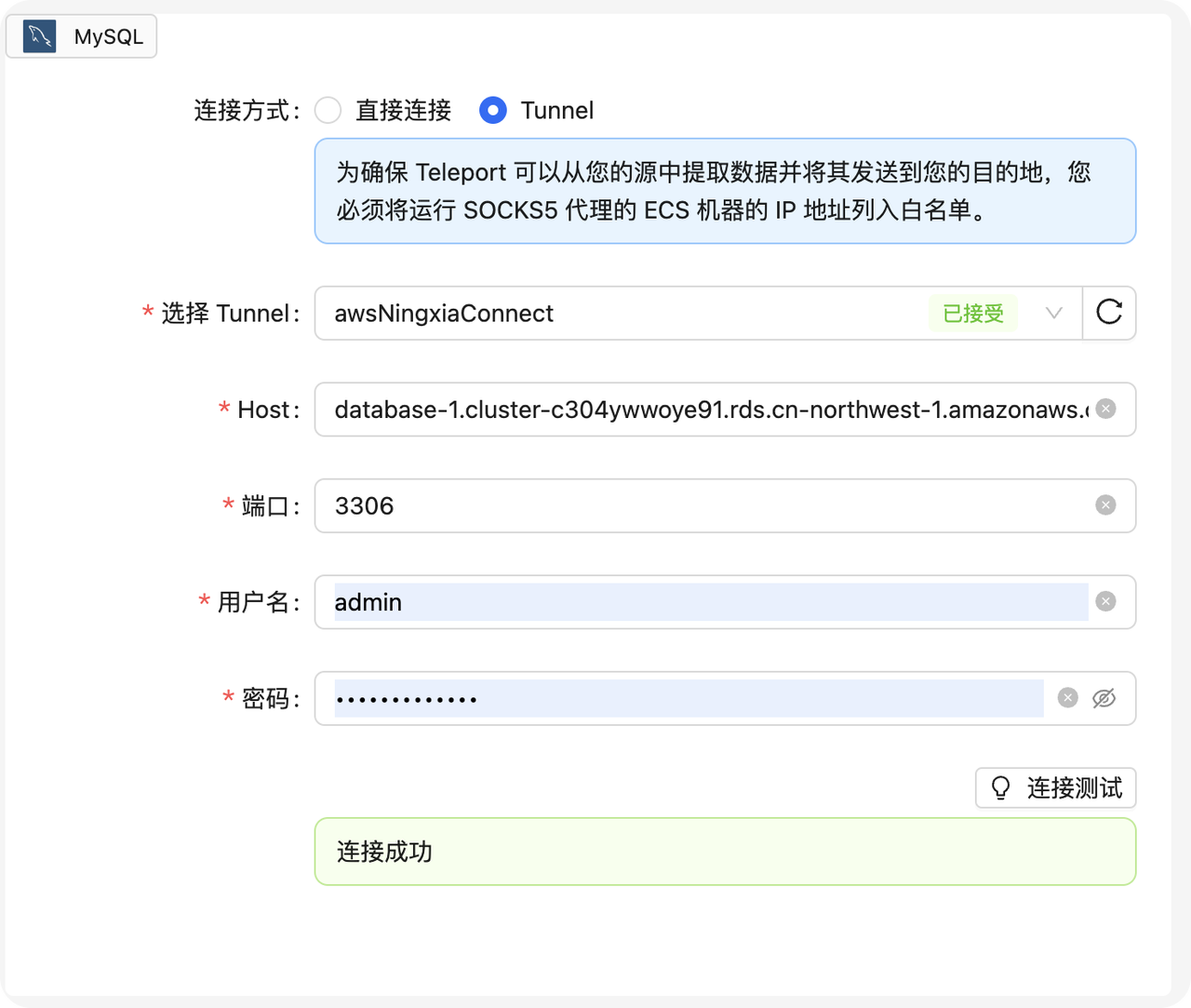Clear the 用户名 field with its X icon

(1105, 601)
